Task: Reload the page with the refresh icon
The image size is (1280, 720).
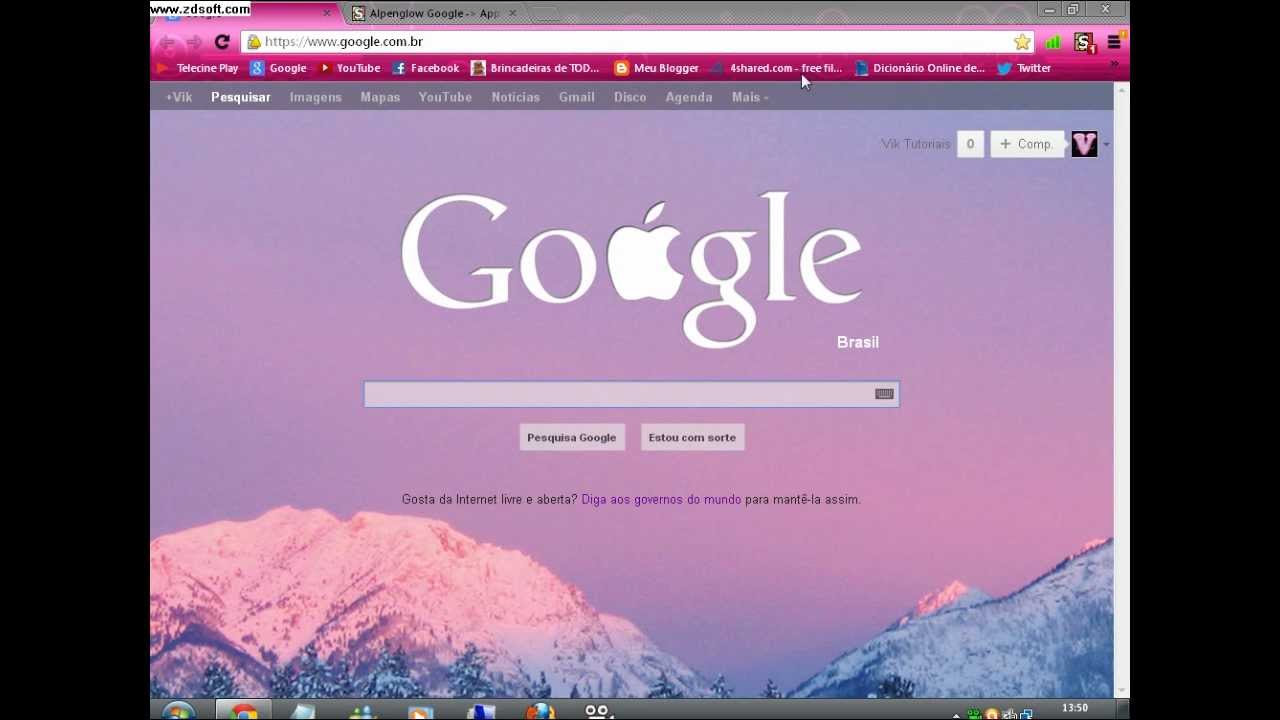Action: 222,42
